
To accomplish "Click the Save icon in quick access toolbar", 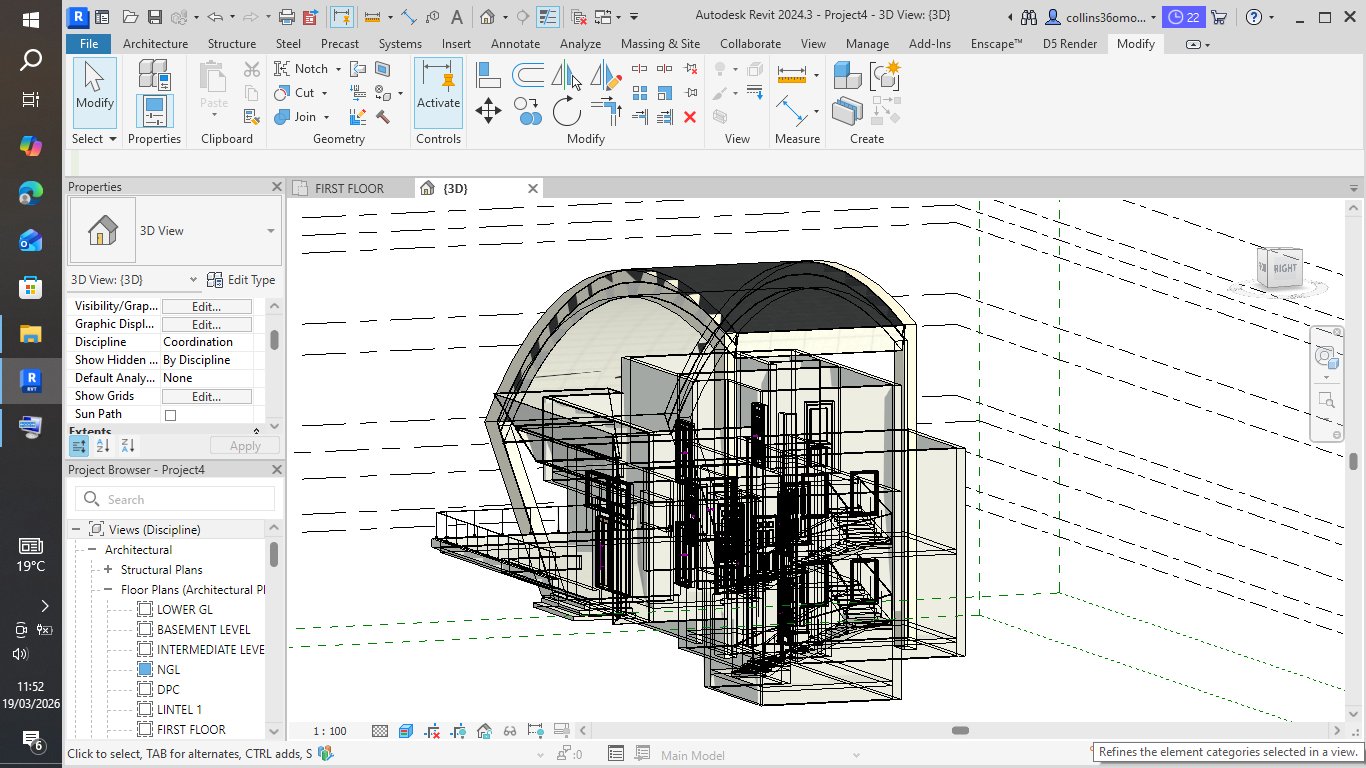I will point(154,17).
